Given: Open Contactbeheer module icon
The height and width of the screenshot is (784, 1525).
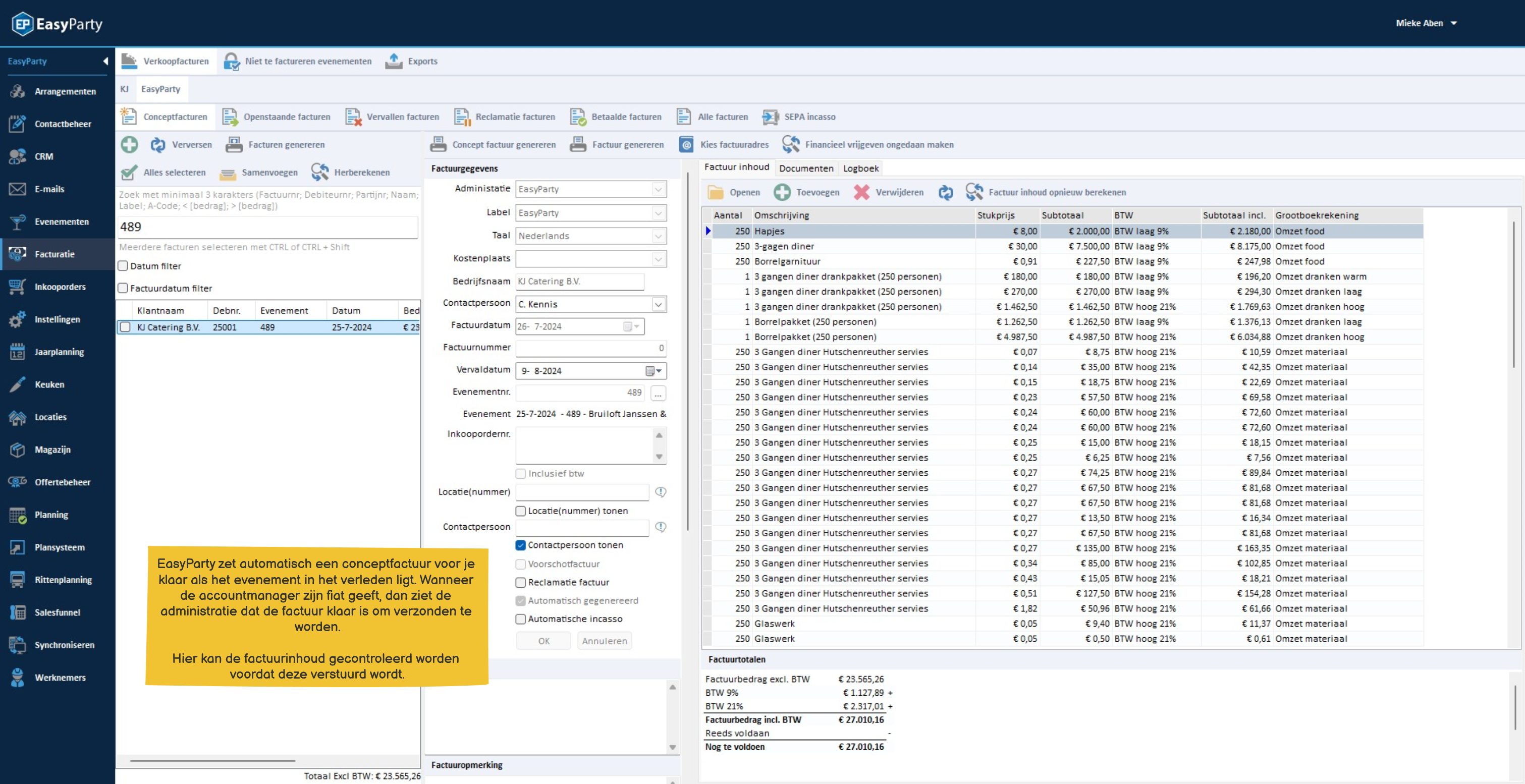Looking at the screenshot, I should (x=18, y=124).
